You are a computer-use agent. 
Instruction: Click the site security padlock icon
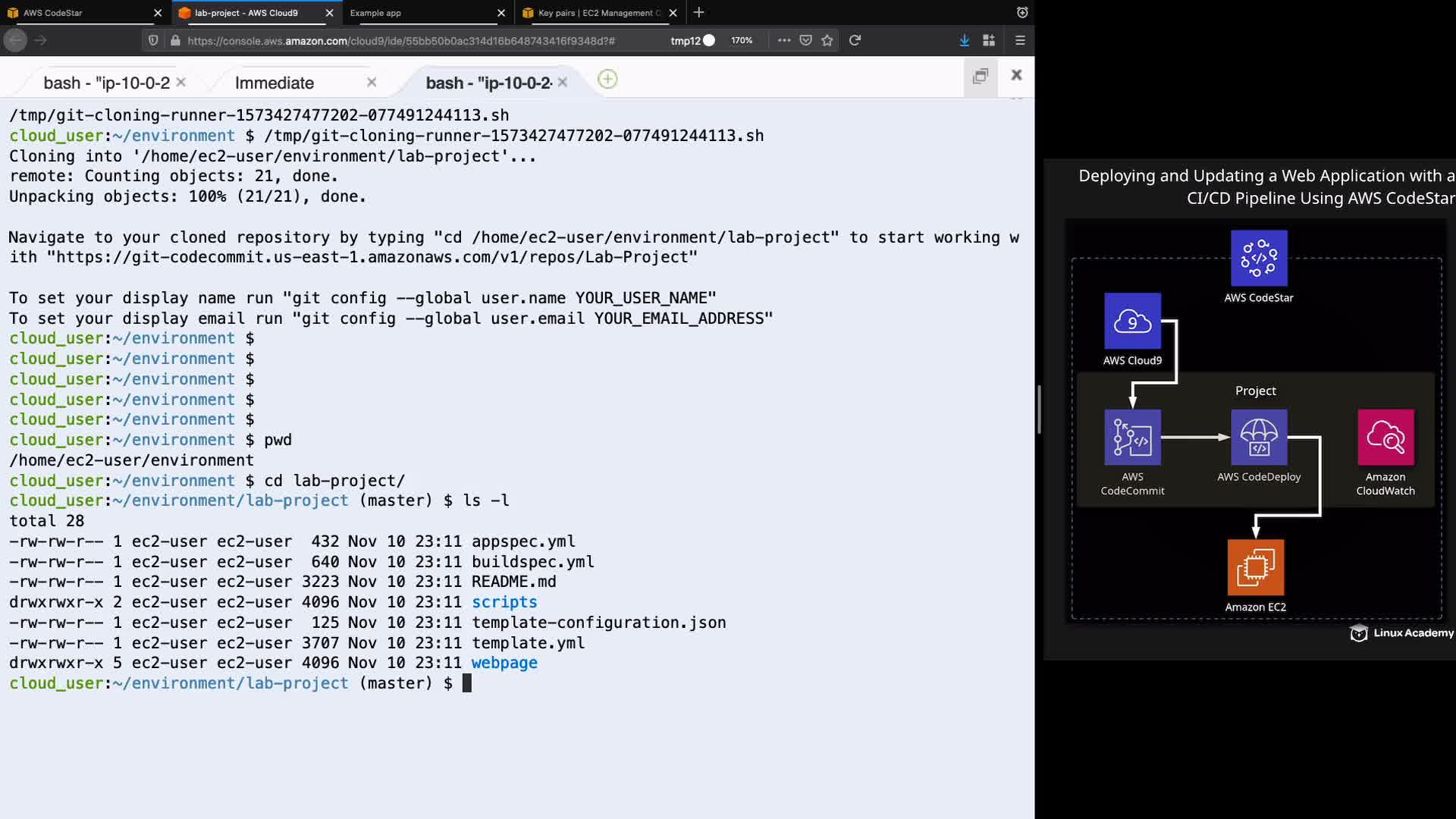pos(175,40)
